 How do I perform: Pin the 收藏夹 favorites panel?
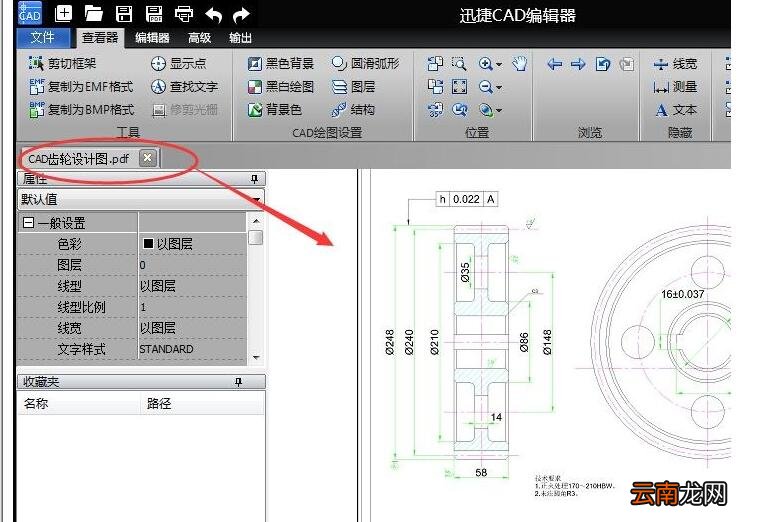[x=238, y=382]
